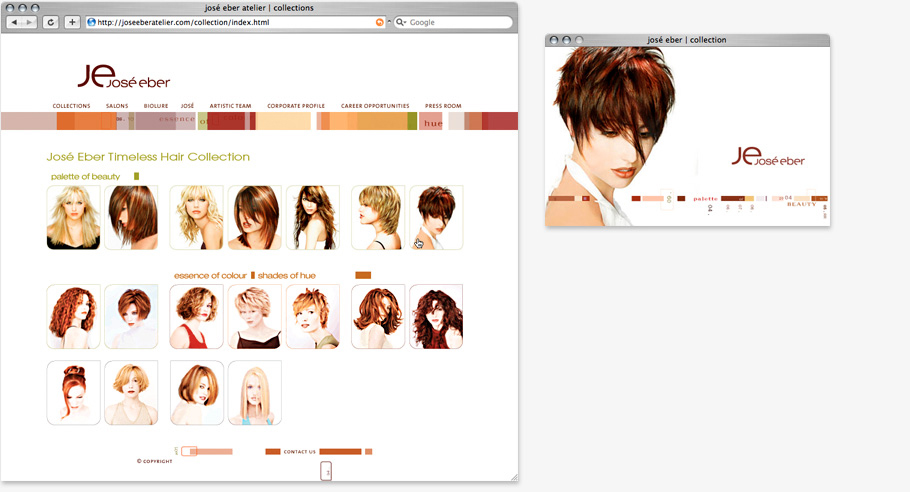Click 'BEAUTY' label in collection popup
This screenshot has width=910, height=492.
coord(801,204)
